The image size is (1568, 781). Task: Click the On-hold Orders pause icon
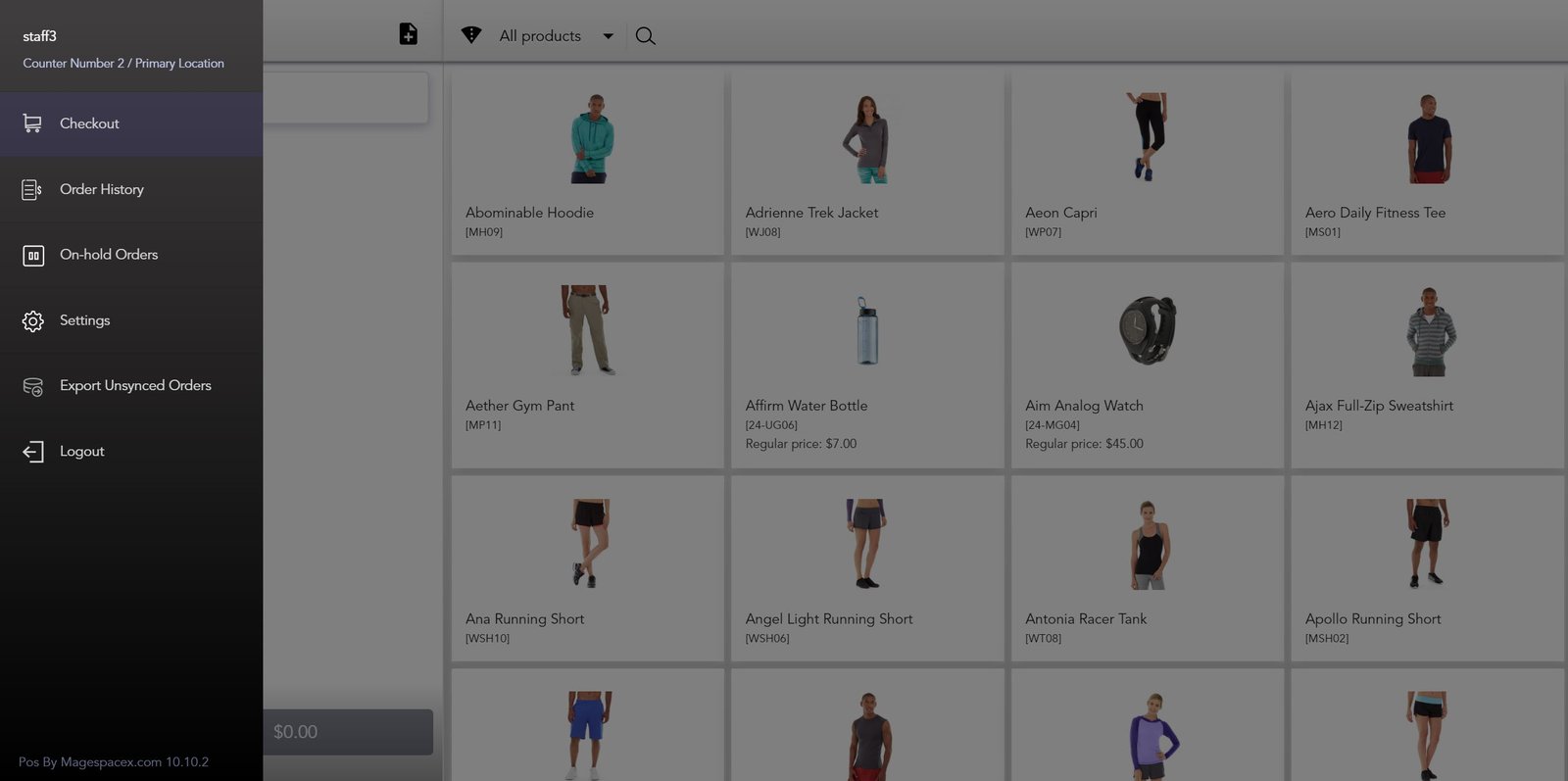(x=32, y=256)
